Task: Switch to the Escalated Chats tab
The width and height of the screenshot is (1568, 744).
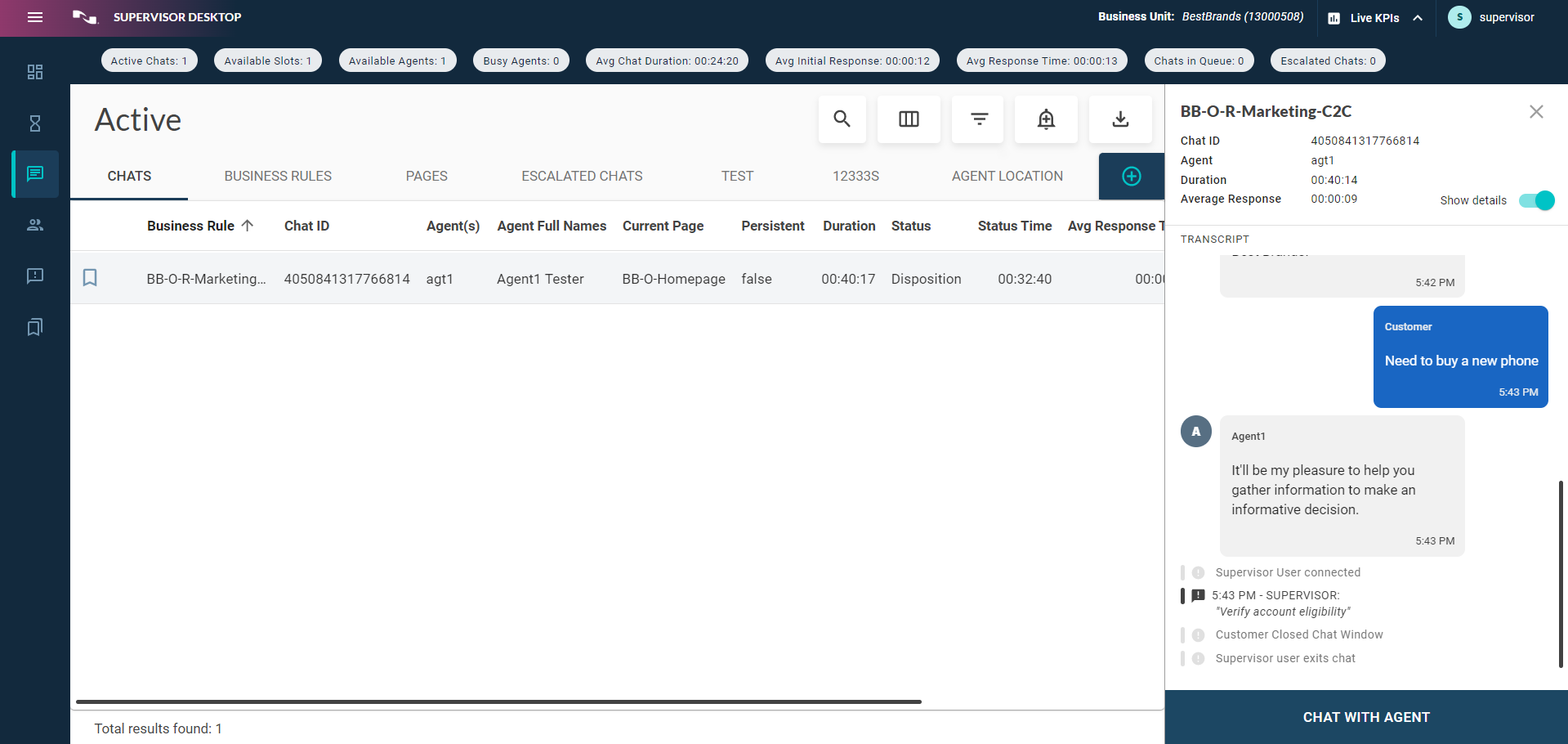Action: 582,176
